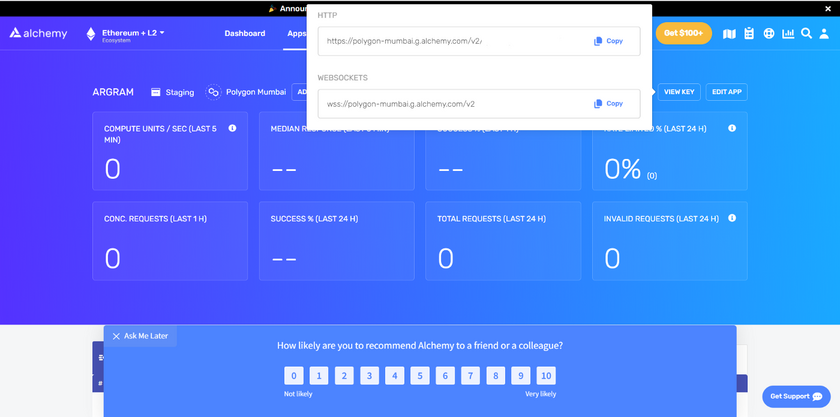Rate recommendation 5
The height and width of the screenshot is (417, 840).
click(x=420, y=376)
